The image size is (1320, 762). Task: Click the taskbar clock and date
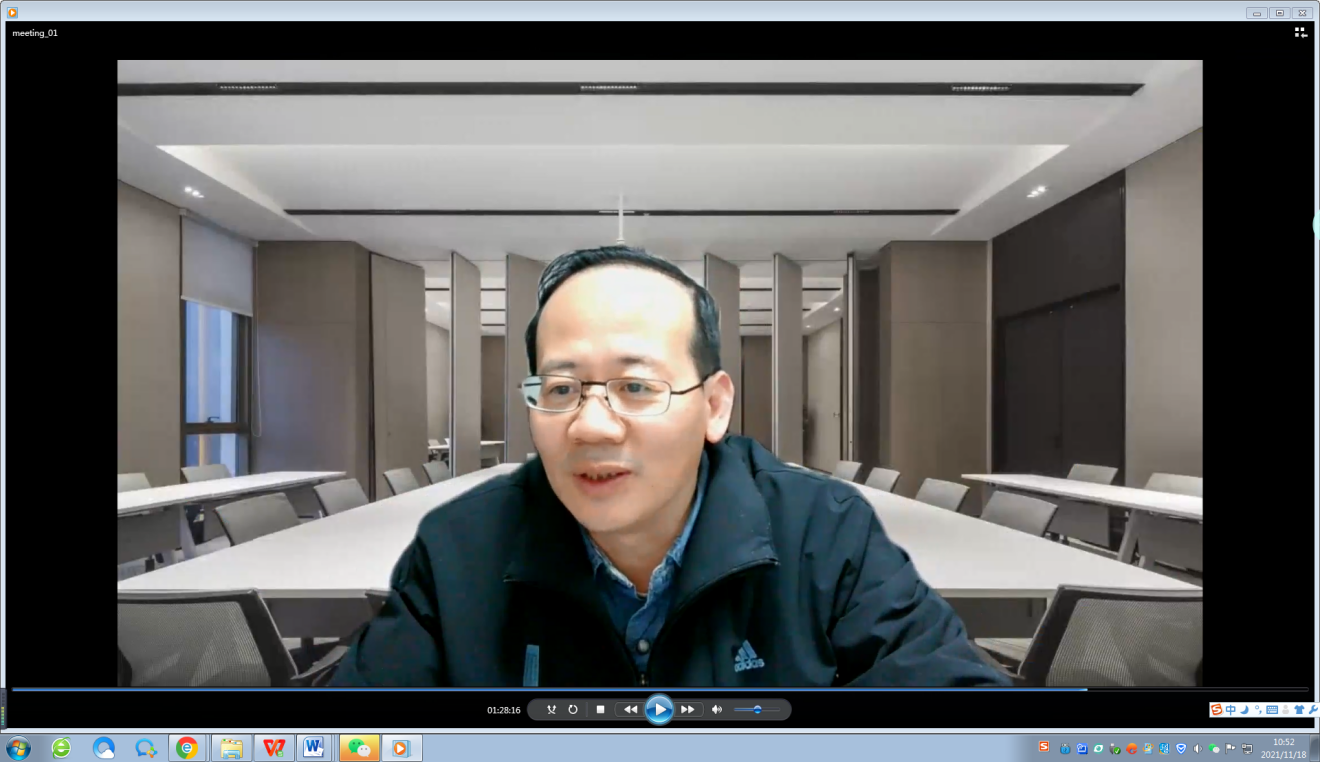pyautogui.click(x=1283, y=748)
